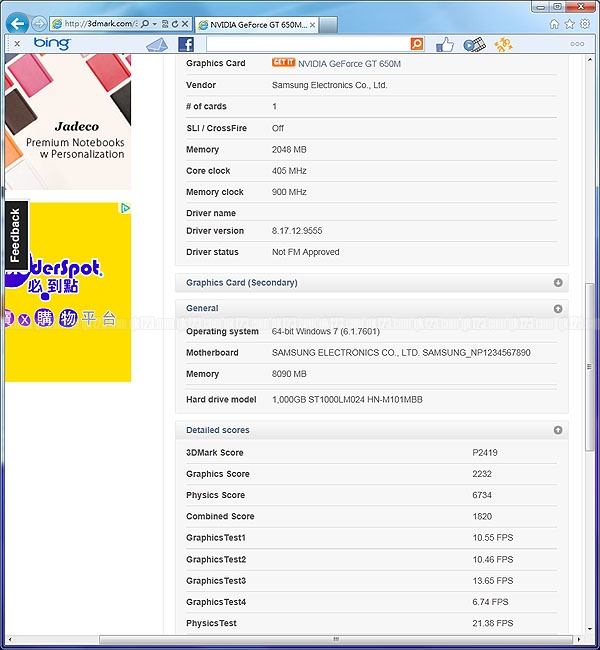Click the orange Bing search button

click(417, 44)
